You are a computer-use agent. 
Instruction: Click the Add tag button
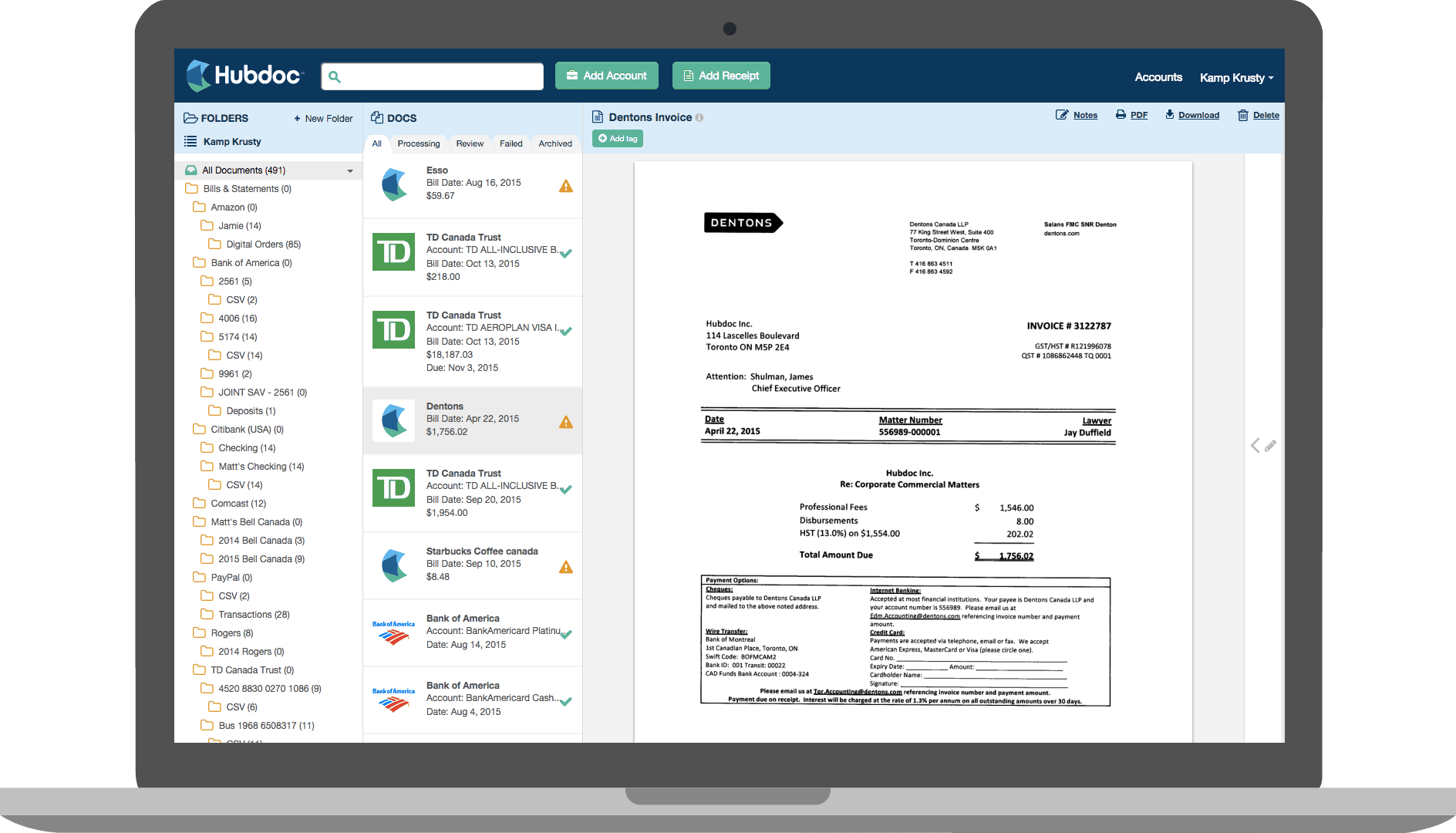(x=618, y=139)
